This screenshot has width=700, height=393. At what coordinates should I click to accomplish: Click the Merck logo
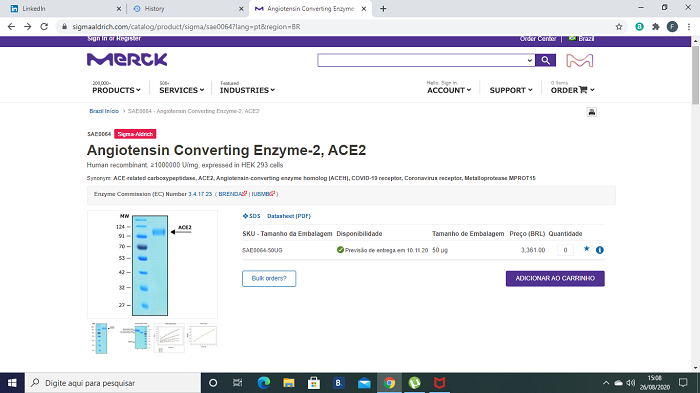coord(127,59)
